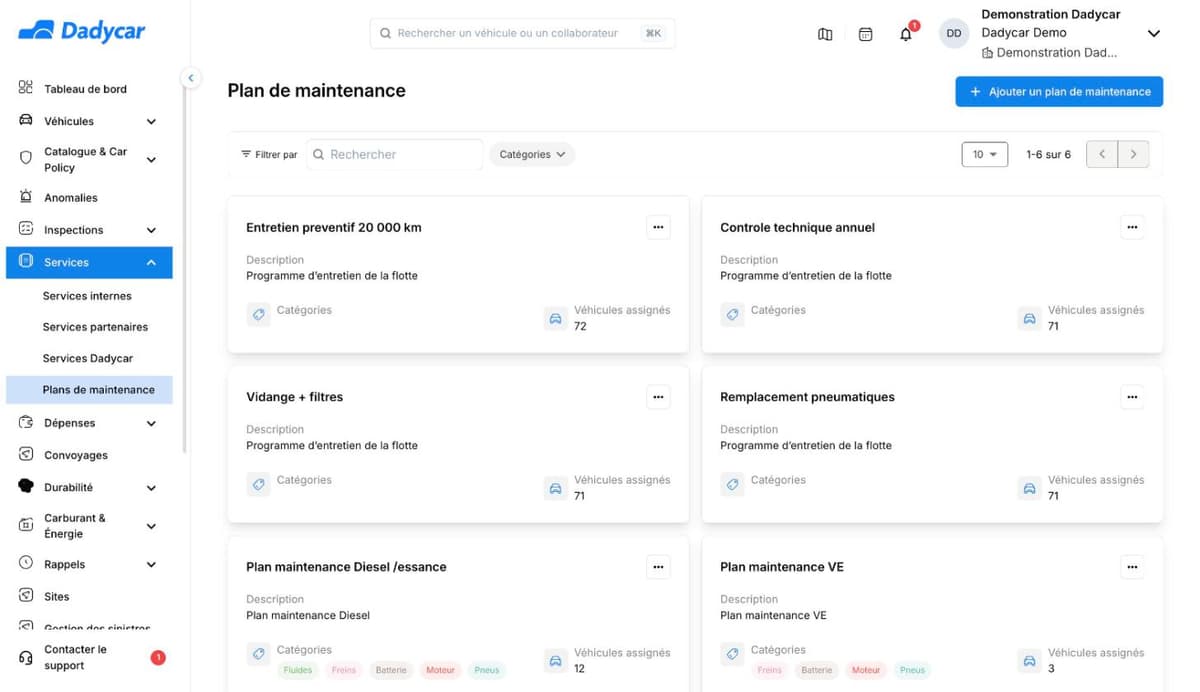Viewport: 1200px width, 692px height.
Task: Open Services Dadycar submenu item
Action: point(88,358)
